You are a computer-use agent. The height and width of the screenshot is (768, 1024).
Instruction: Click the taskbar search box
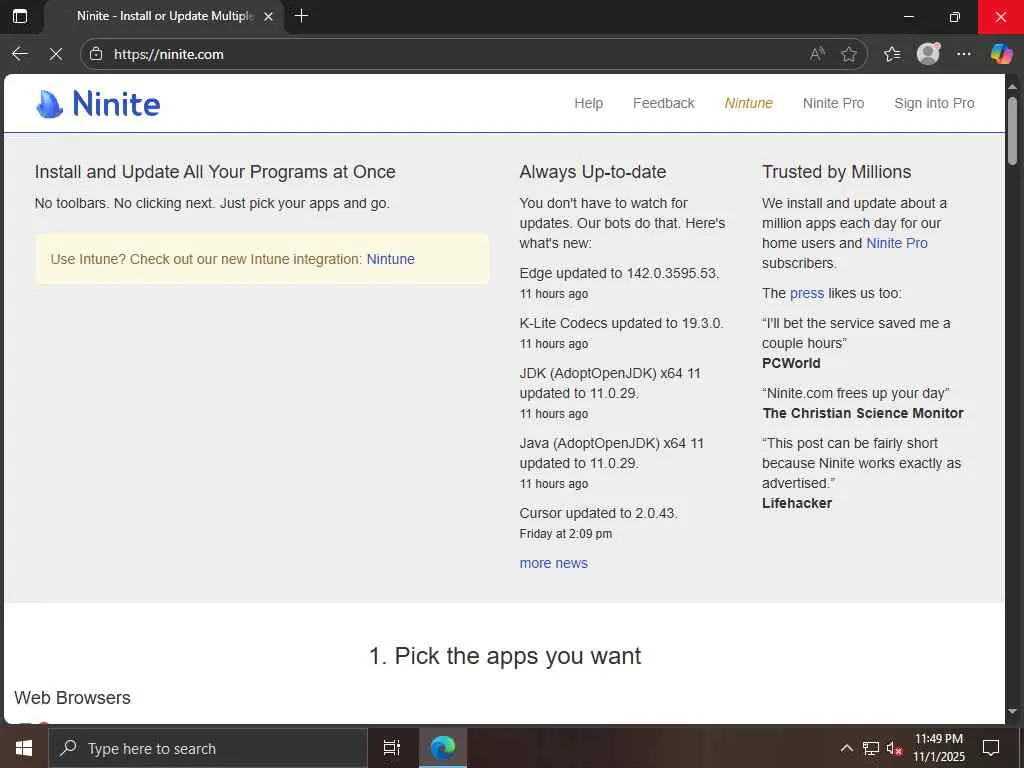[x=208, y=748]
